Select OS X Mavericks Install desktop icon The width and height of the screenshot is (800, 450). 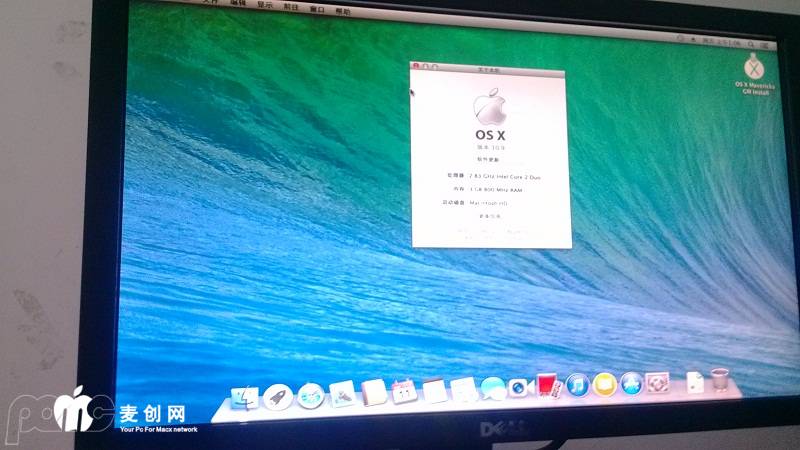756,68
